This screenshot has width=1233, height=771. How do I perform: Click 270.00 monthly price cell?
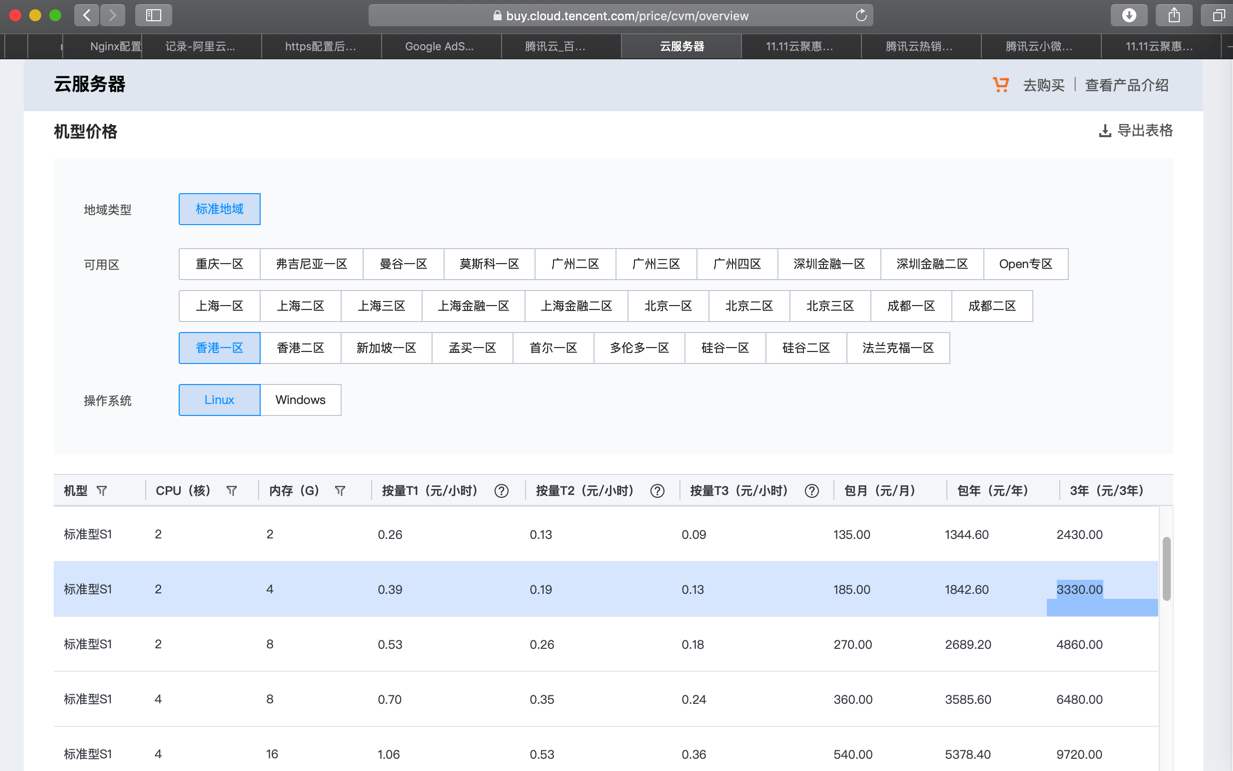852,645
